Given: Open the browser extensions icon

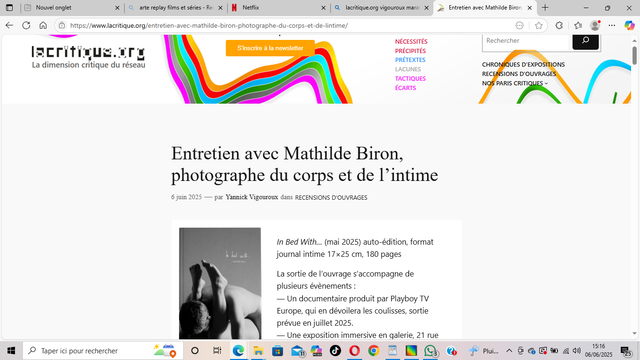Looking at the screenshot, I should click(x=559, y=25).
